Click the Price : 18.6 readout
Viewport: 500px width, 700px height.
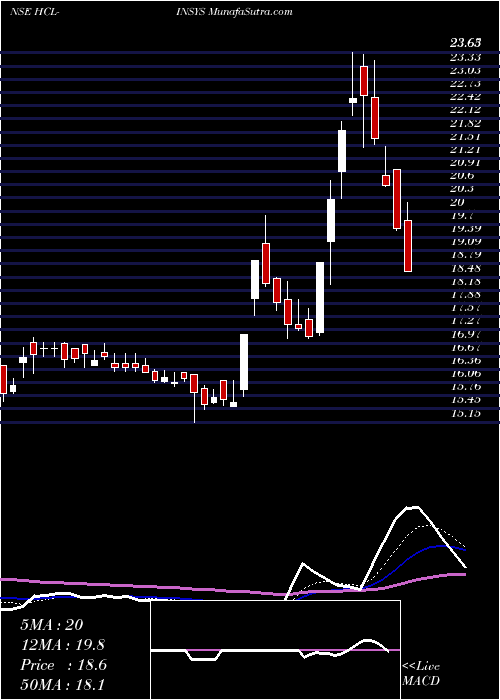coord(64,665)
